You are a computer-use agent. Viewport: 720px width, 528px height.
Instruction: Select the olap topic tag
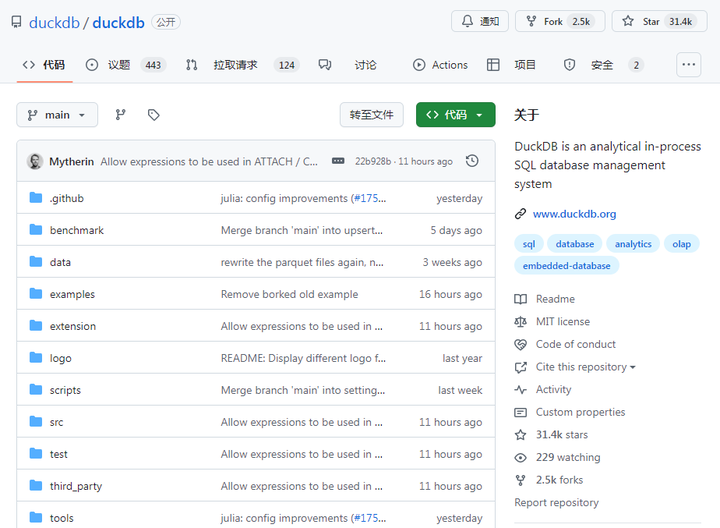[x=681, y=244]
